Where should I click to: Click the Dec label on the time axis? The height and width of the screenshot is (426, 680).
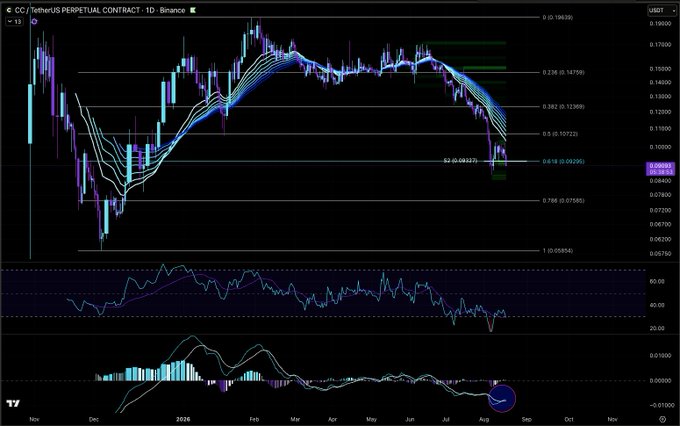click(94, 419)
